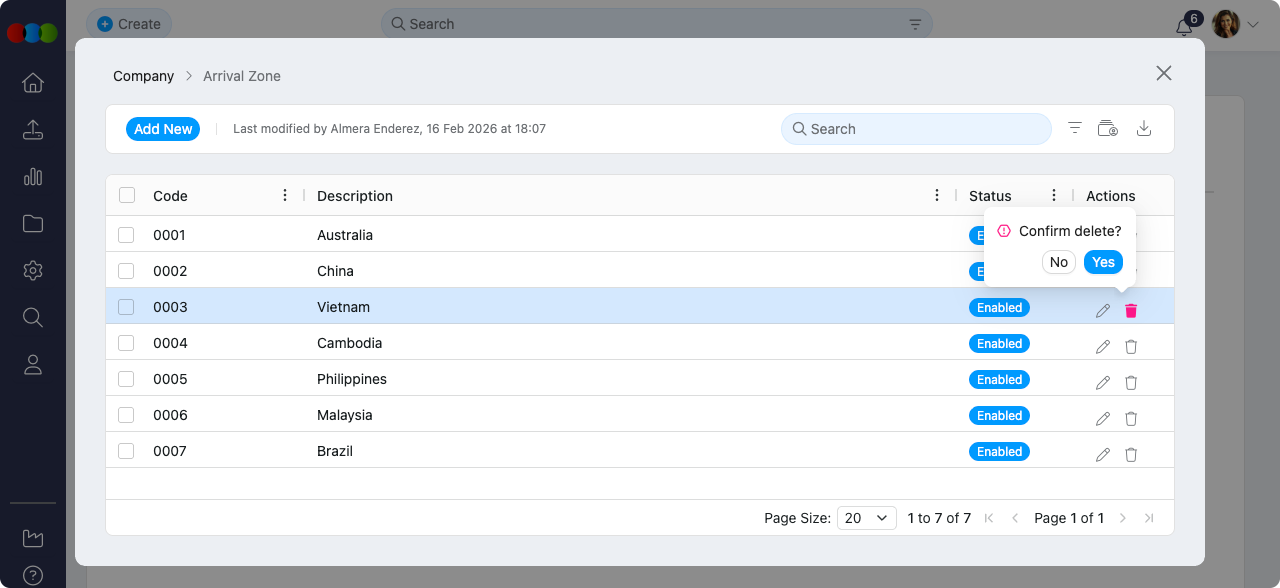Click the Add New button
This screenshot has width=1280, height=588.
163,129
